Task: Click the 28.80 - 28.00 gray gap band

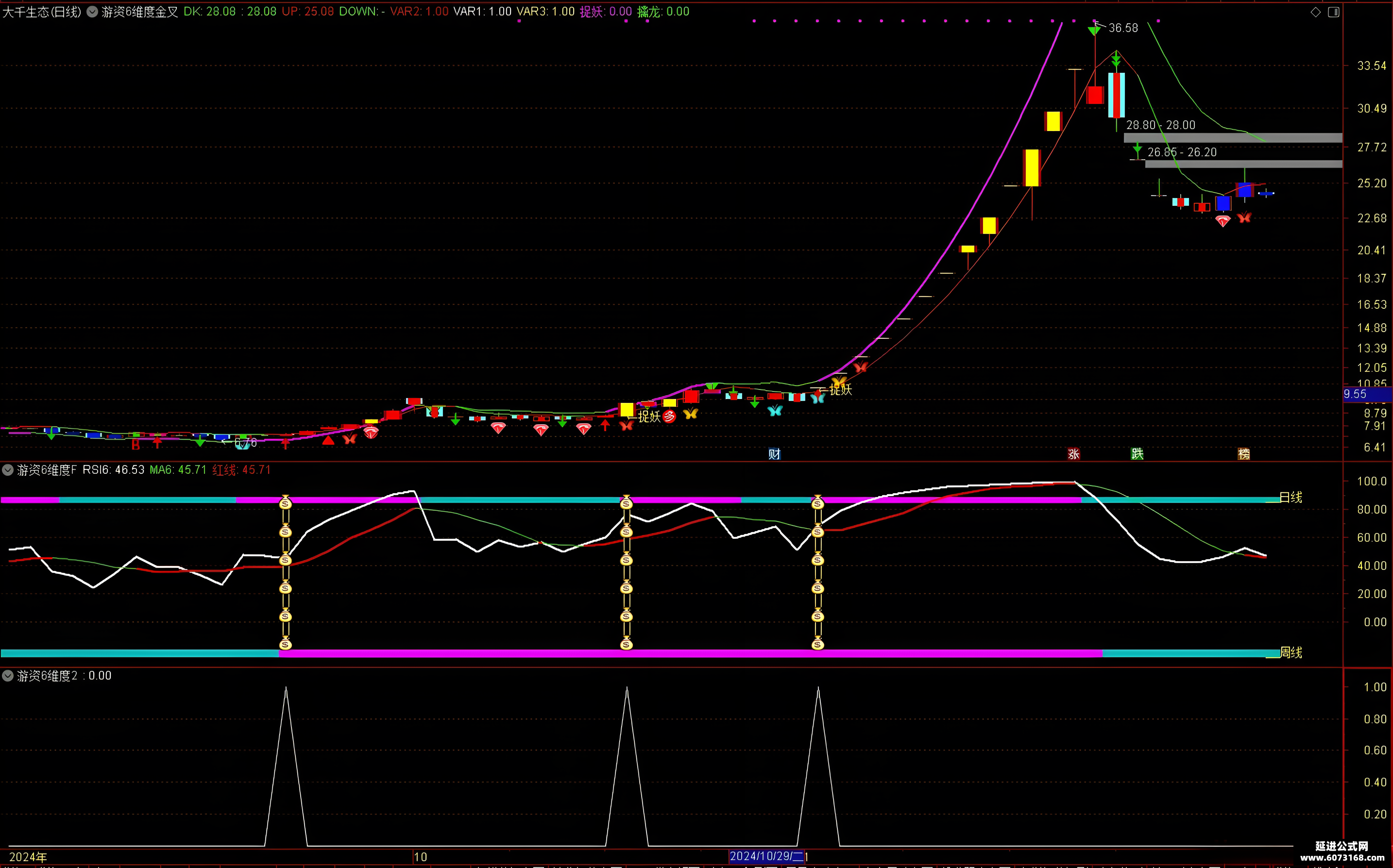Action: tap(1233, 138)
